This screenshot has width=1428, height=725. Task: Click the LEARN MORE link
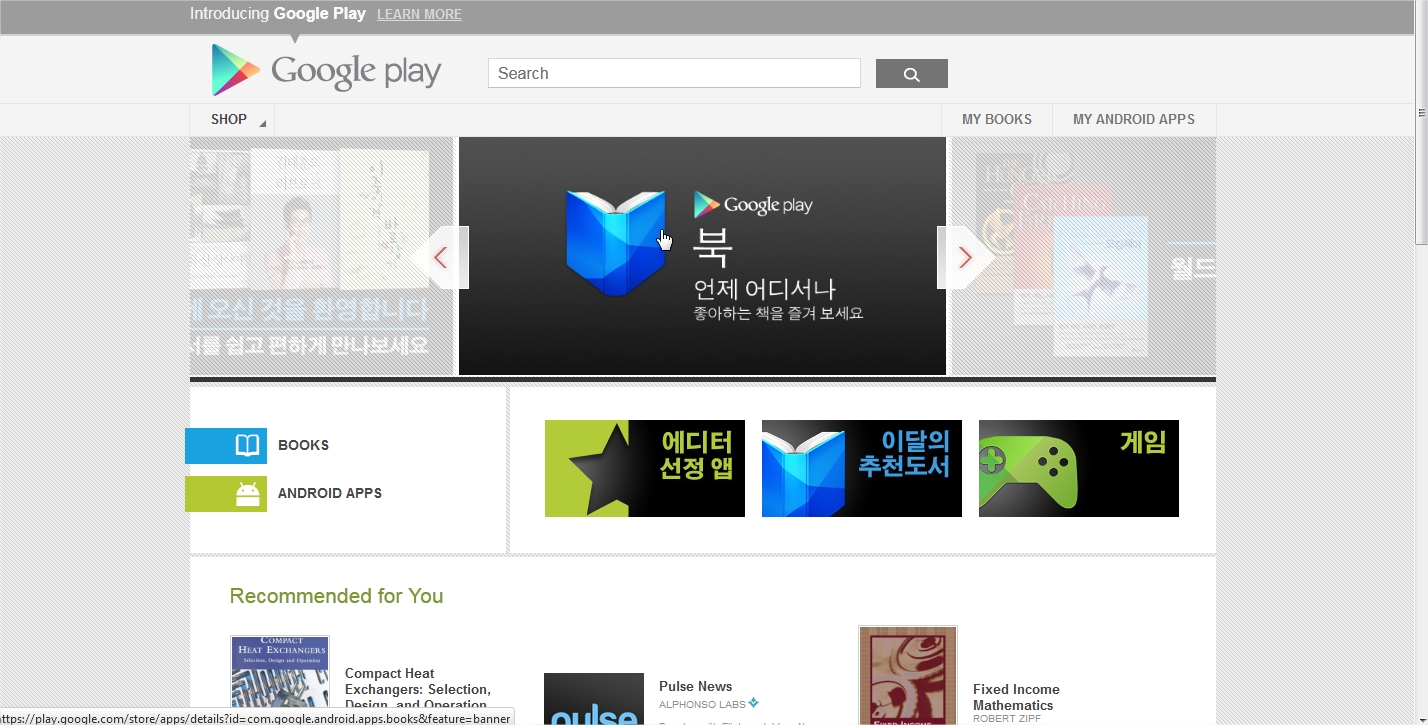(419, 15)
